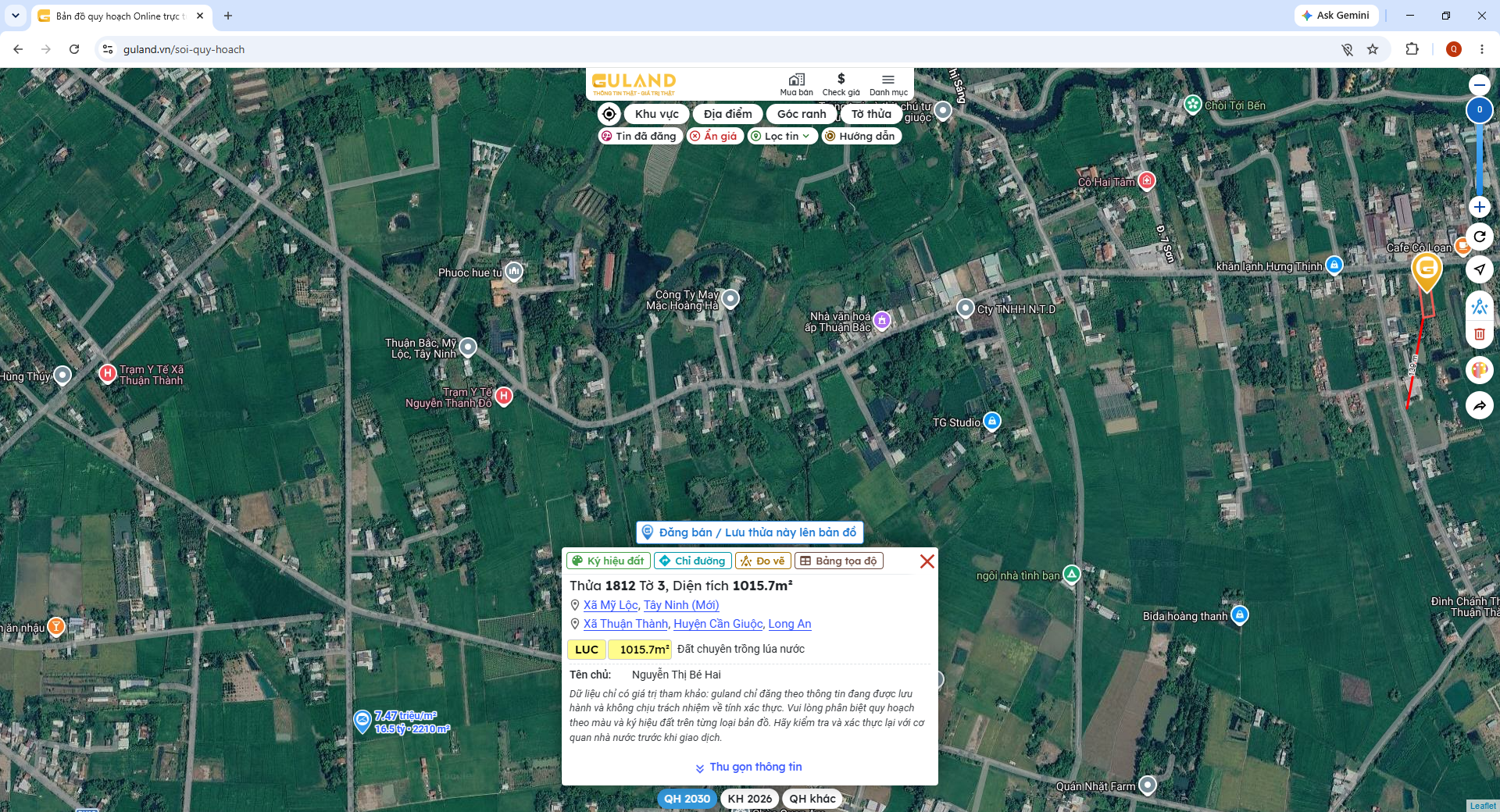Open the Mua bán listings icon
The image size is (1500, 812).
tap(796, 84)
